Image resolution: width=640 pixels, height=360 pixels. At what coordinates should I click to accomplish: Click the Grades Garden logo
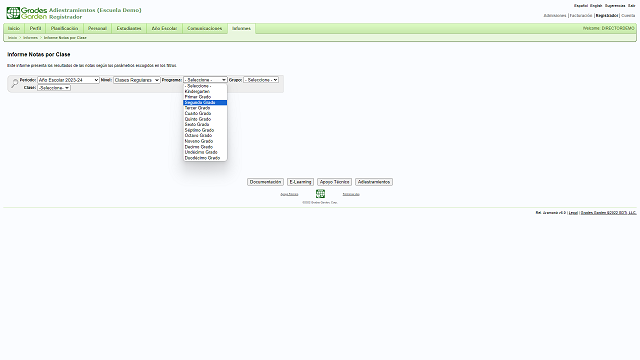[x=27, y=13]
